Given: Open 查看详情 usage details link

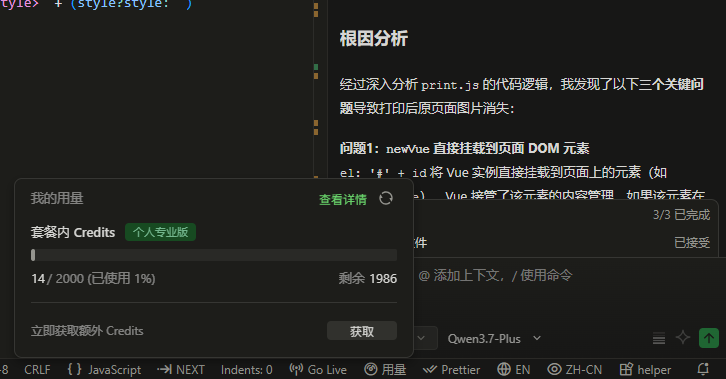Looking at the screenshot, I should [x=343, y=199].
